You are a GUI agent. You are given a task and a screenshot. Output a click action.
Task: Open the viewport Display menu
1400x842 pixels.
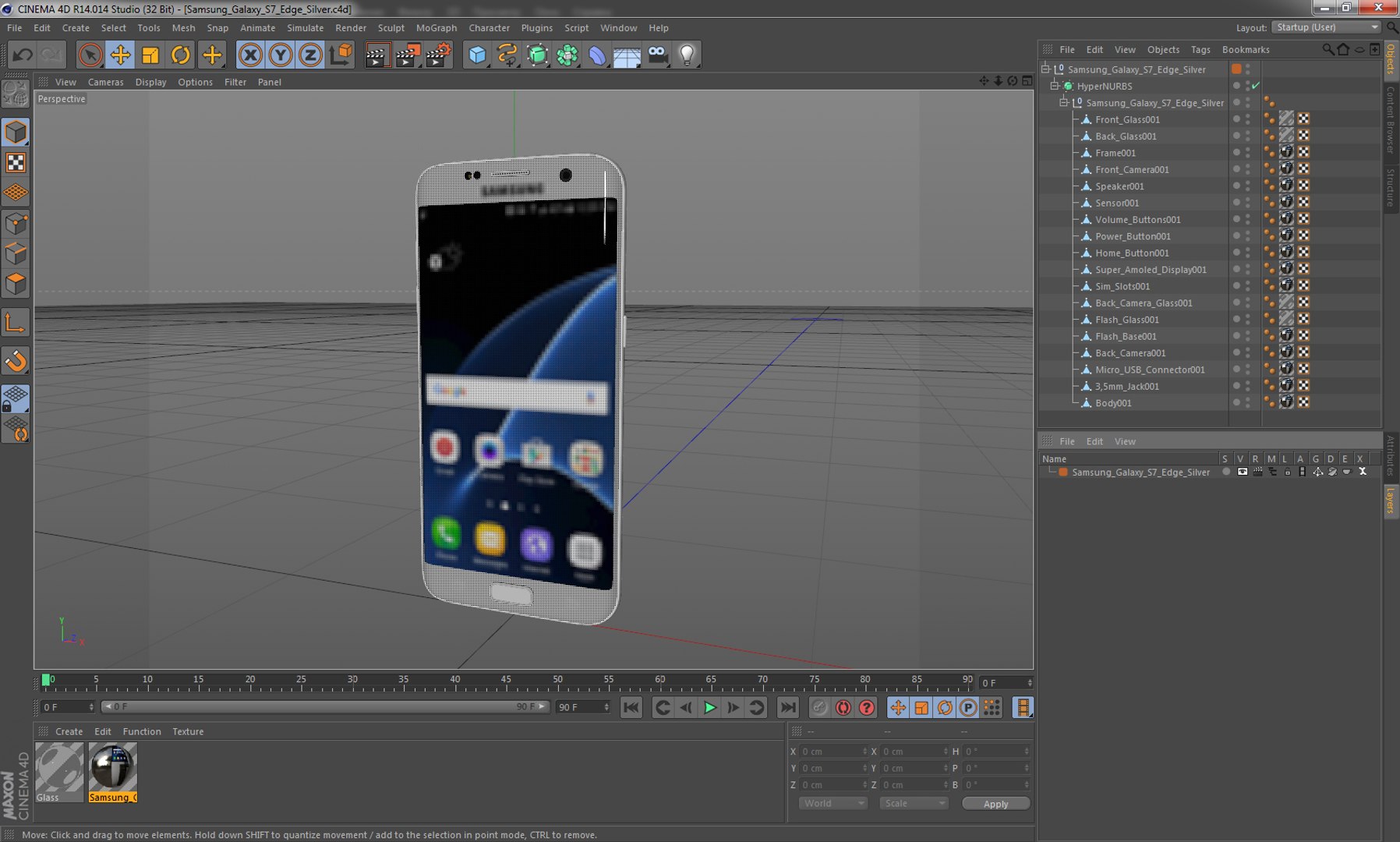(150, 82)
